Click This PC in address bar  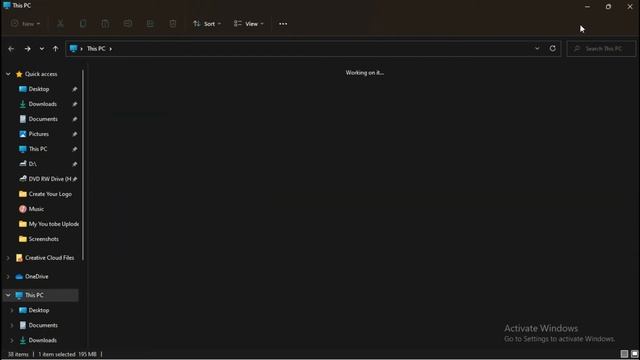(x=96, y=49)
